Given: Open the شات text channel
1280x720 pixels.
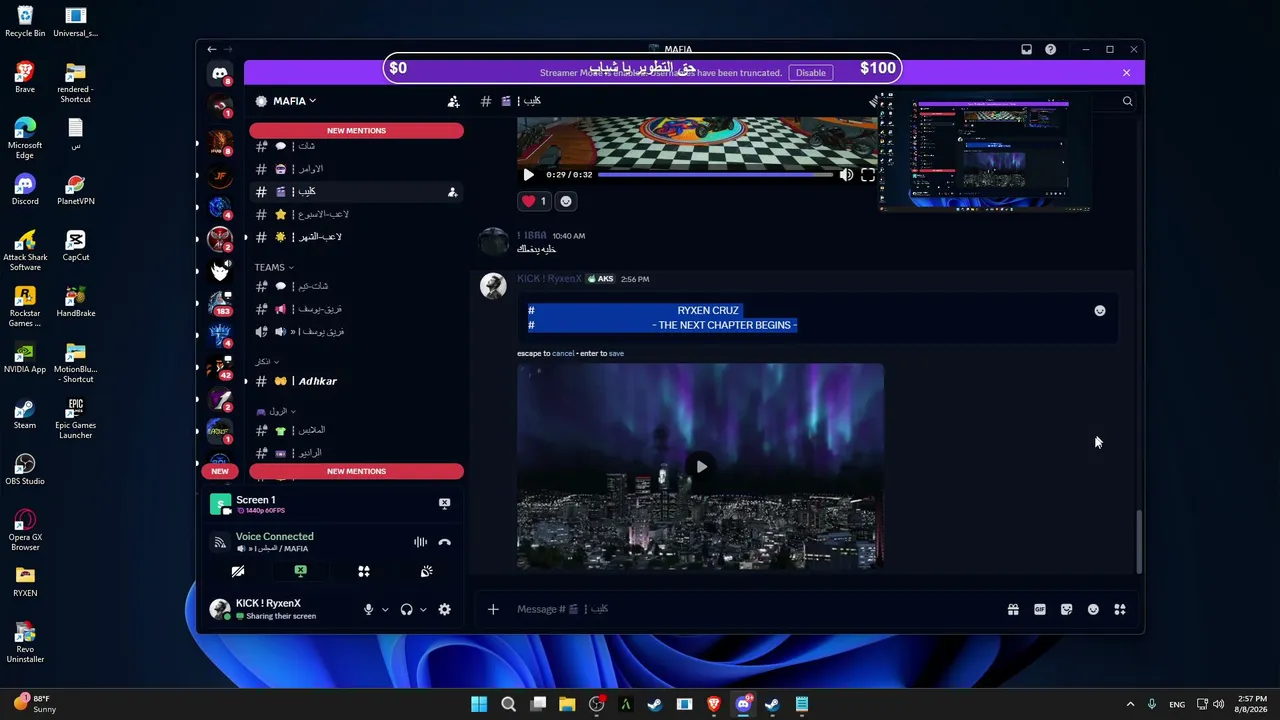Looking at the screenshot, I should point(356,146).
